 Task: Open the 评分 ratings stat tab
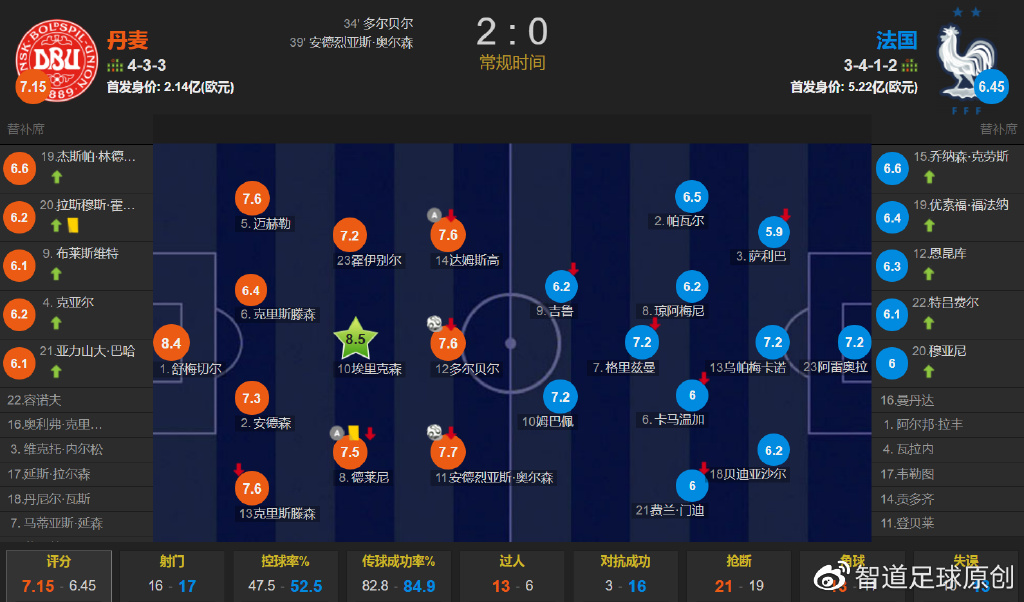59,575
